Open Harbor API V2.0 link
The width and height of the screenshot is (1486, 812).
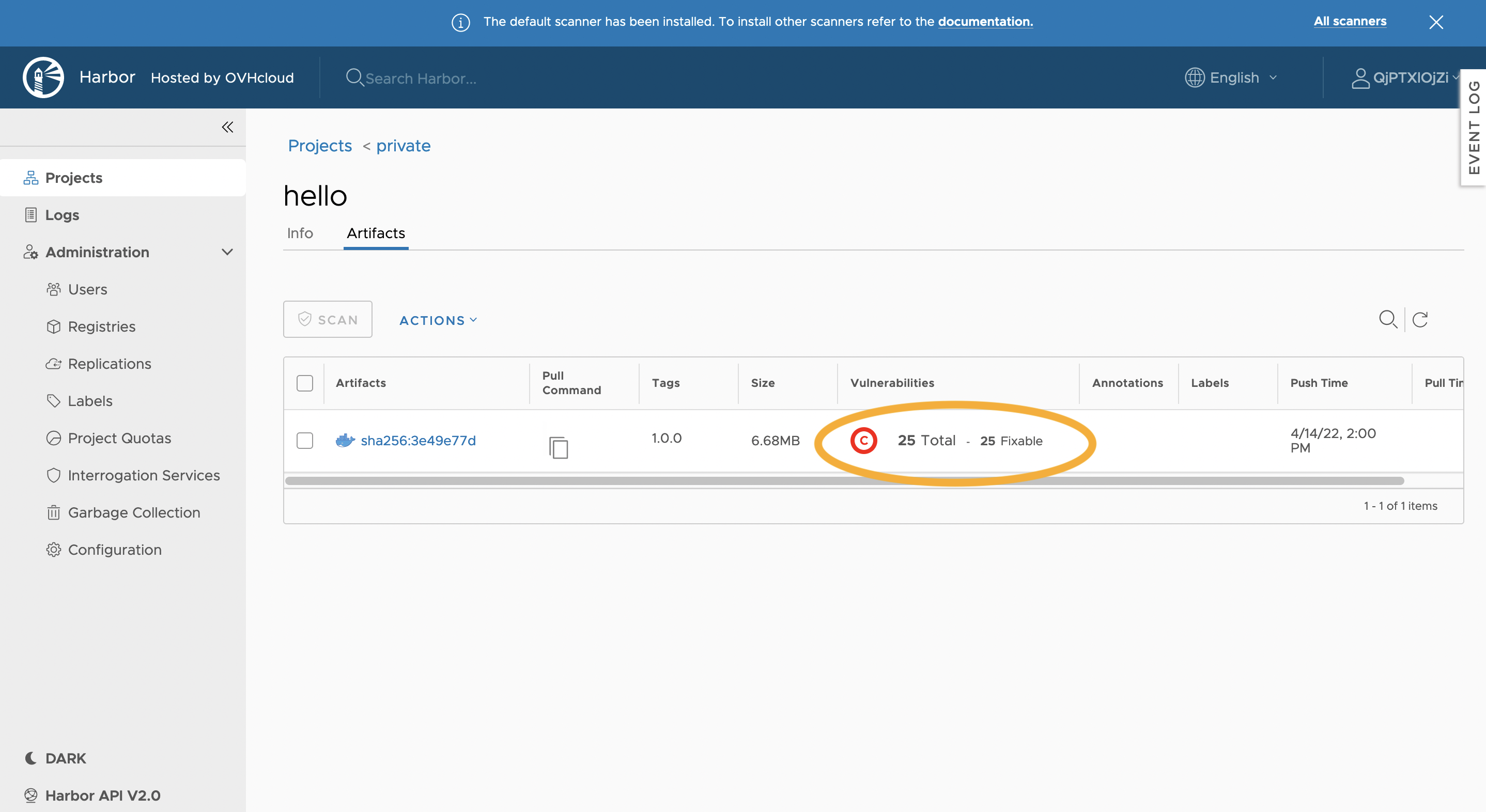click(x=103, y=795)
